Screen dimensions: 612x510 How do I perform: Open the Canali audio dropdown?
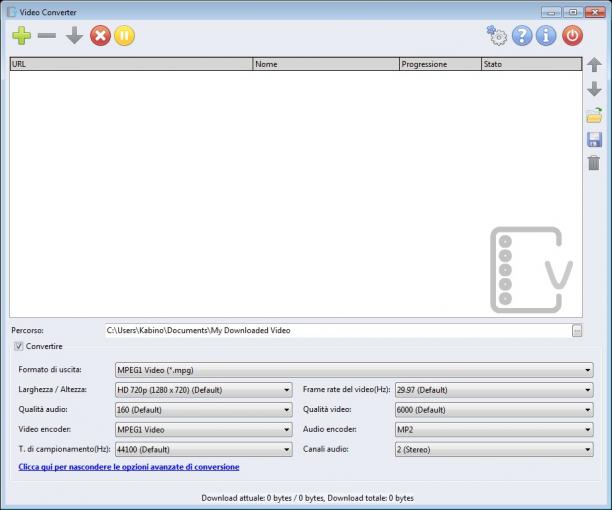pyautogui.click(x=494, y=450)
